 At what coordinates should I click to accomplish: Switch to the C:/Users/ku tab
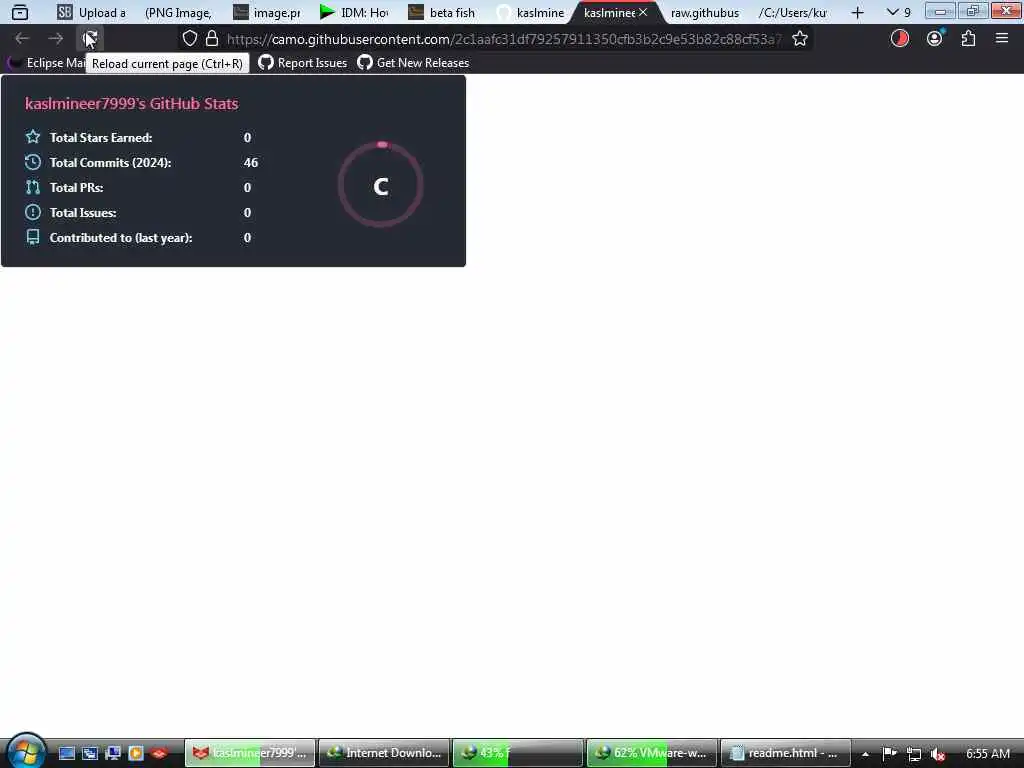tap(792, 12)
